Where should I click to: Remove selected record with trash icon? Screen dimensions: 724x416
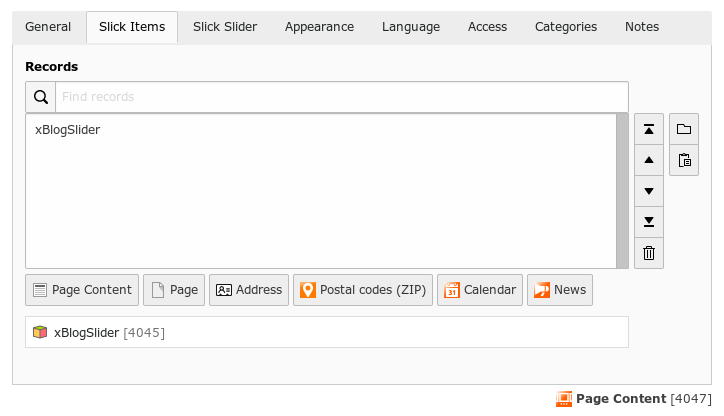click(649, 253)
